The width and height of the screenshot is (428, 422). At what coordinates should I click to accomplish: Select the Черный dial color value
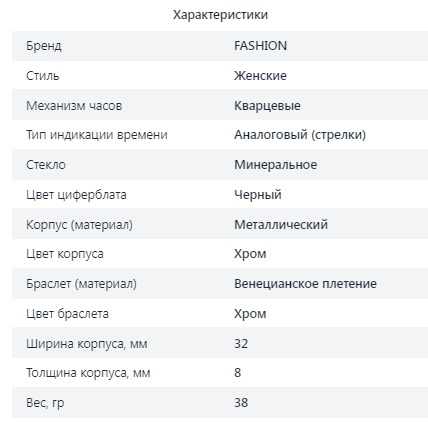click(x=258, y=195)
